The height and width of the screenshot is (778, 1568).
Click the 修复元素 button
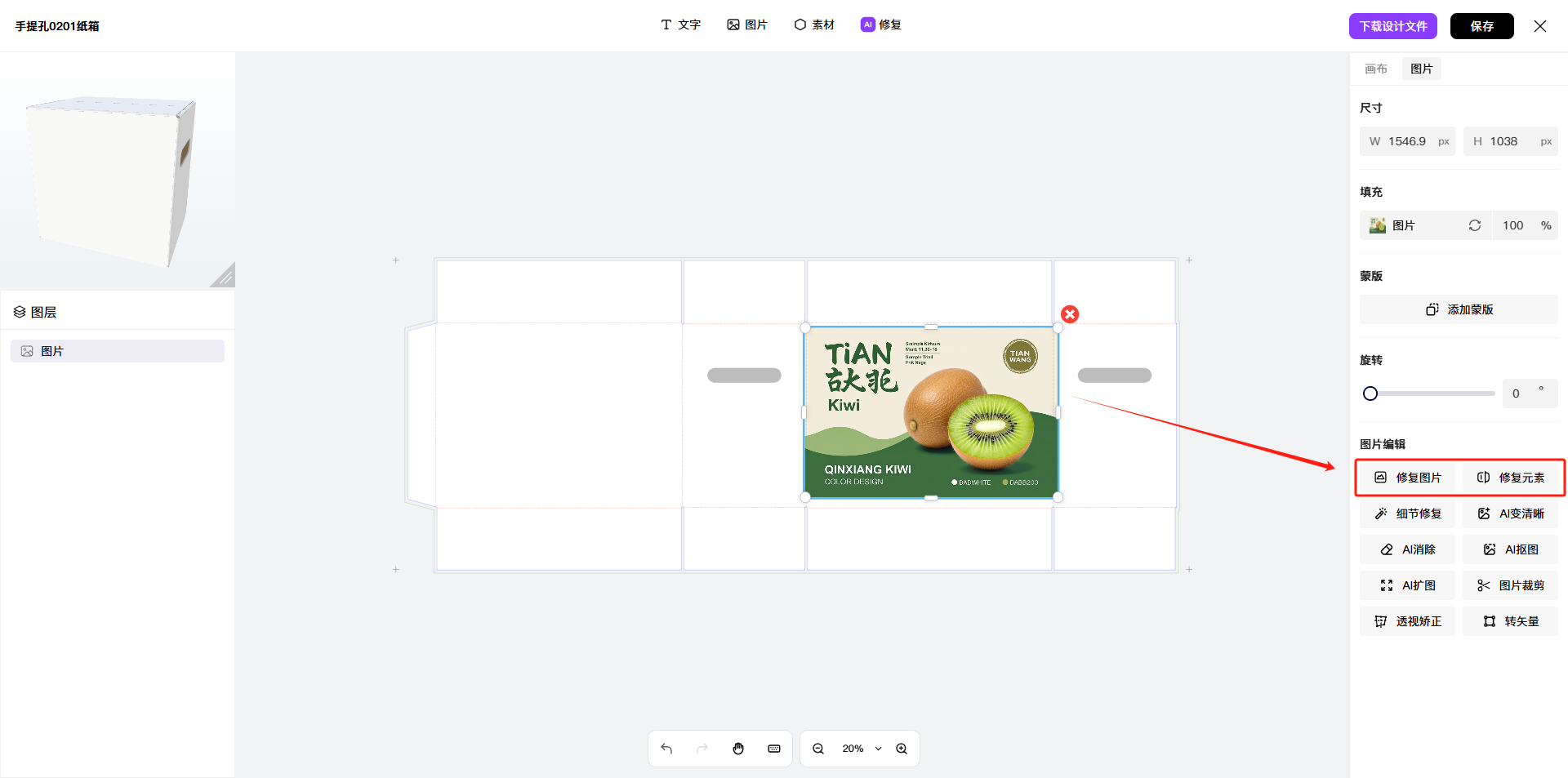[1511, 478]
